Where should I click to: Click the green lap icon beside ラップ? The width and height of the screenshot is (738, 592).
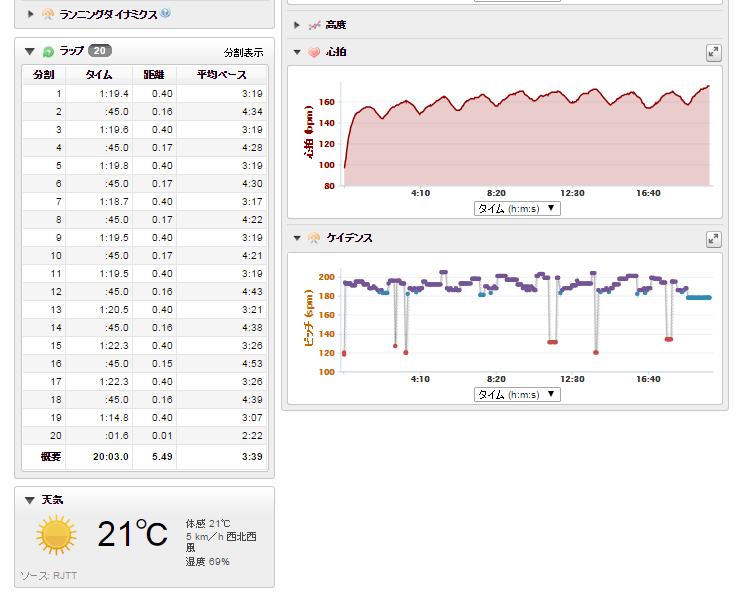(x=48, y=51)
